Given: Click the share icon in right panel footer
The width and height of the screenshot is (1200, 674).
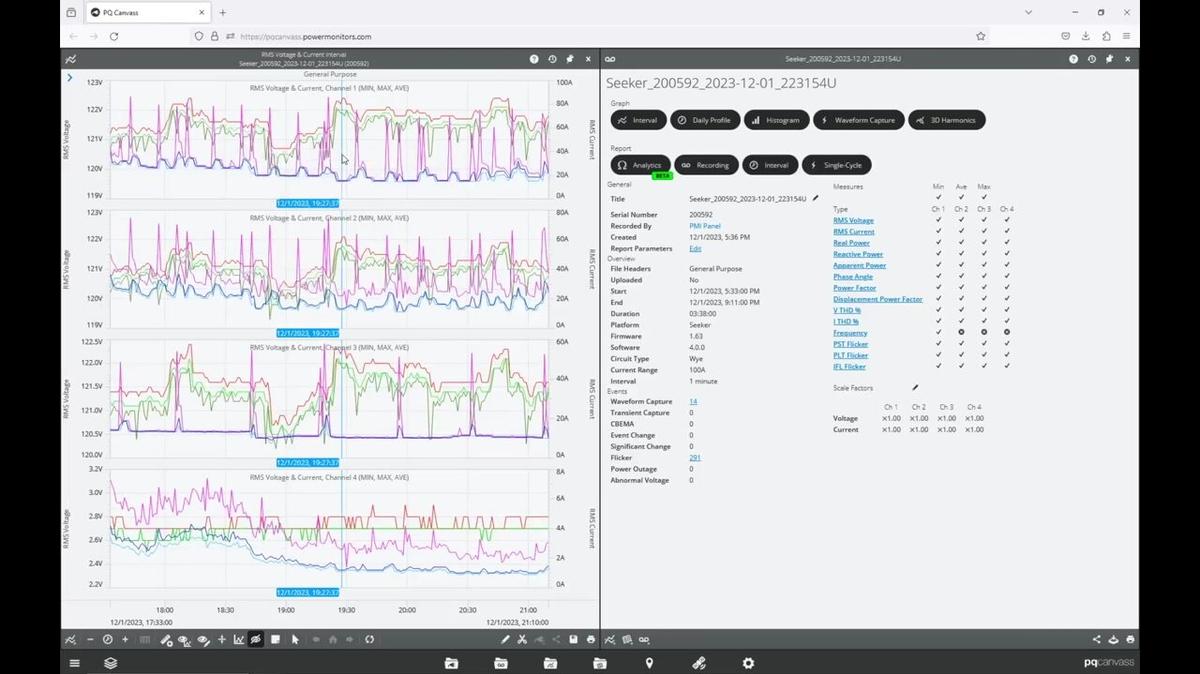Looking at the screenshot, I should pyautogui.click(x=1096, y=640).
